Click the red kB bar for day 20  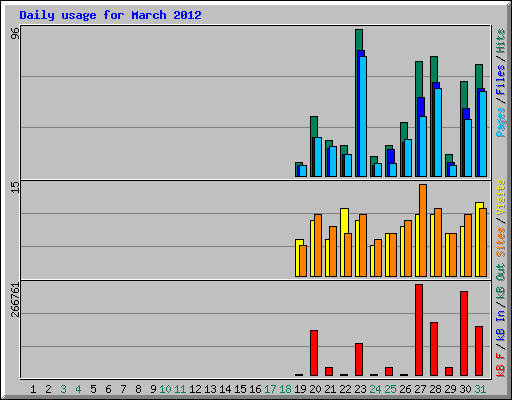coord(314,353)
